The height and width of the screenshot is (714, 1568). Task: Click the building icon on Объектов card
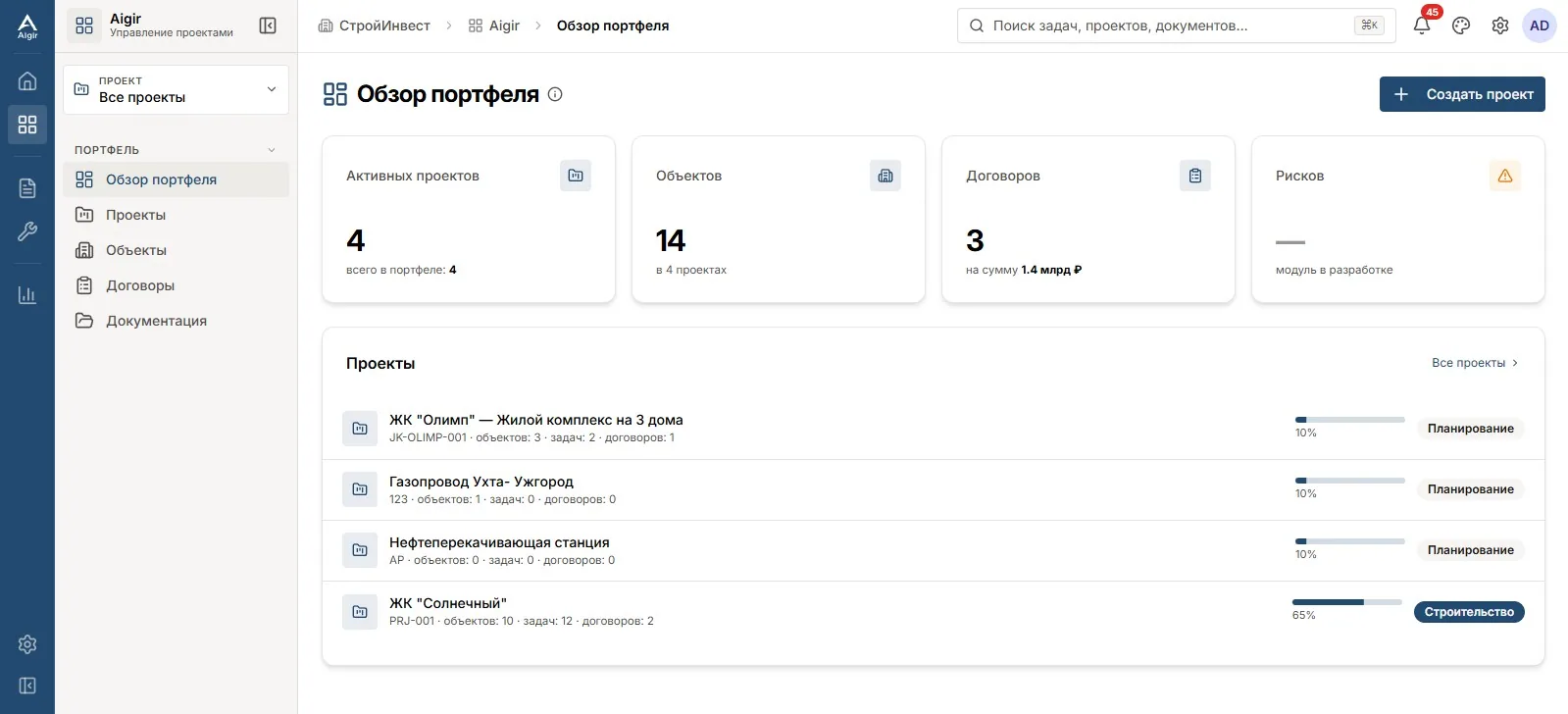885,176
